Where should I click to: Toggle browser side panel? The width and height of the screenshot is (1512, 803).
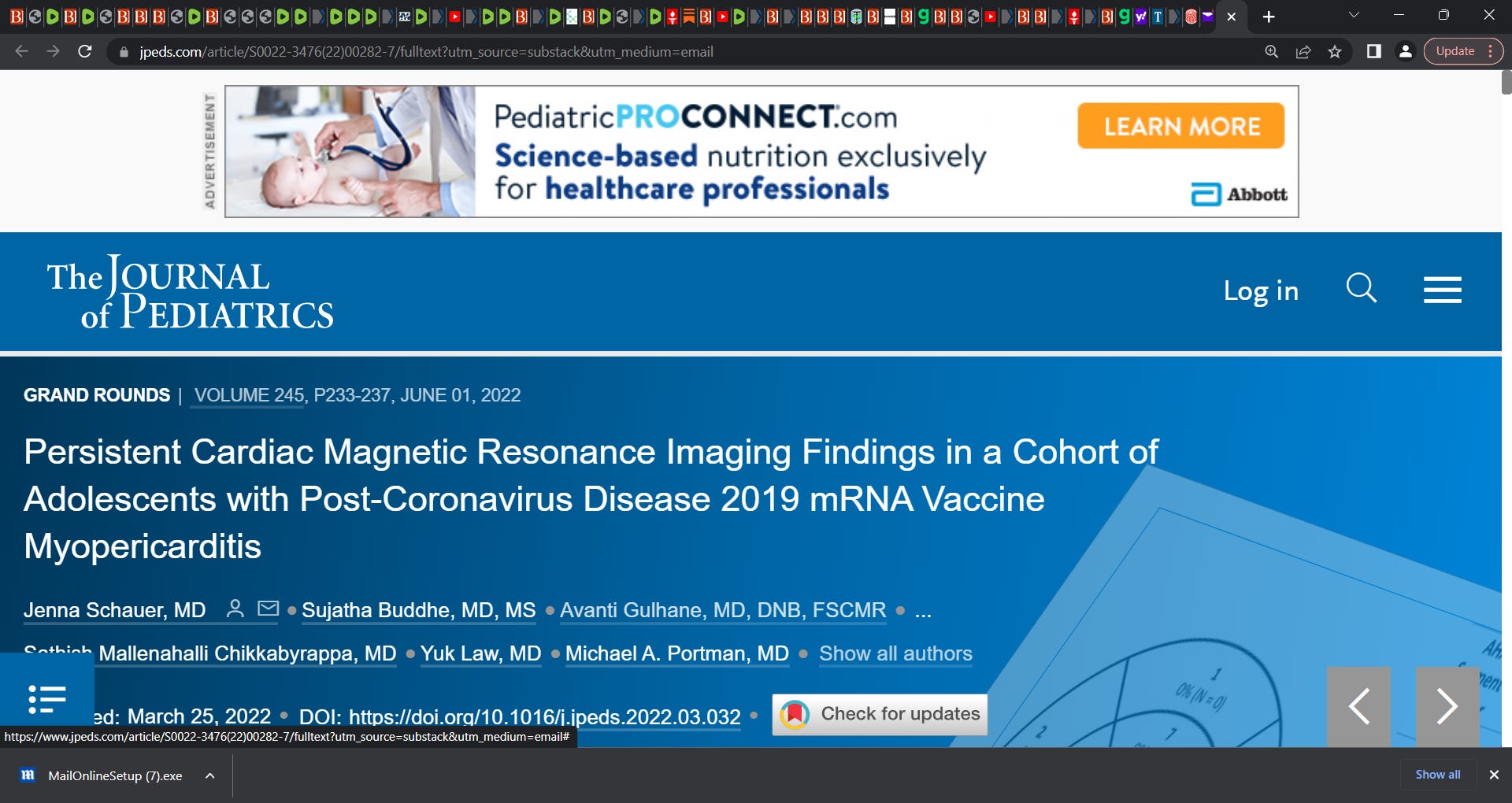tap(1374, 51)
